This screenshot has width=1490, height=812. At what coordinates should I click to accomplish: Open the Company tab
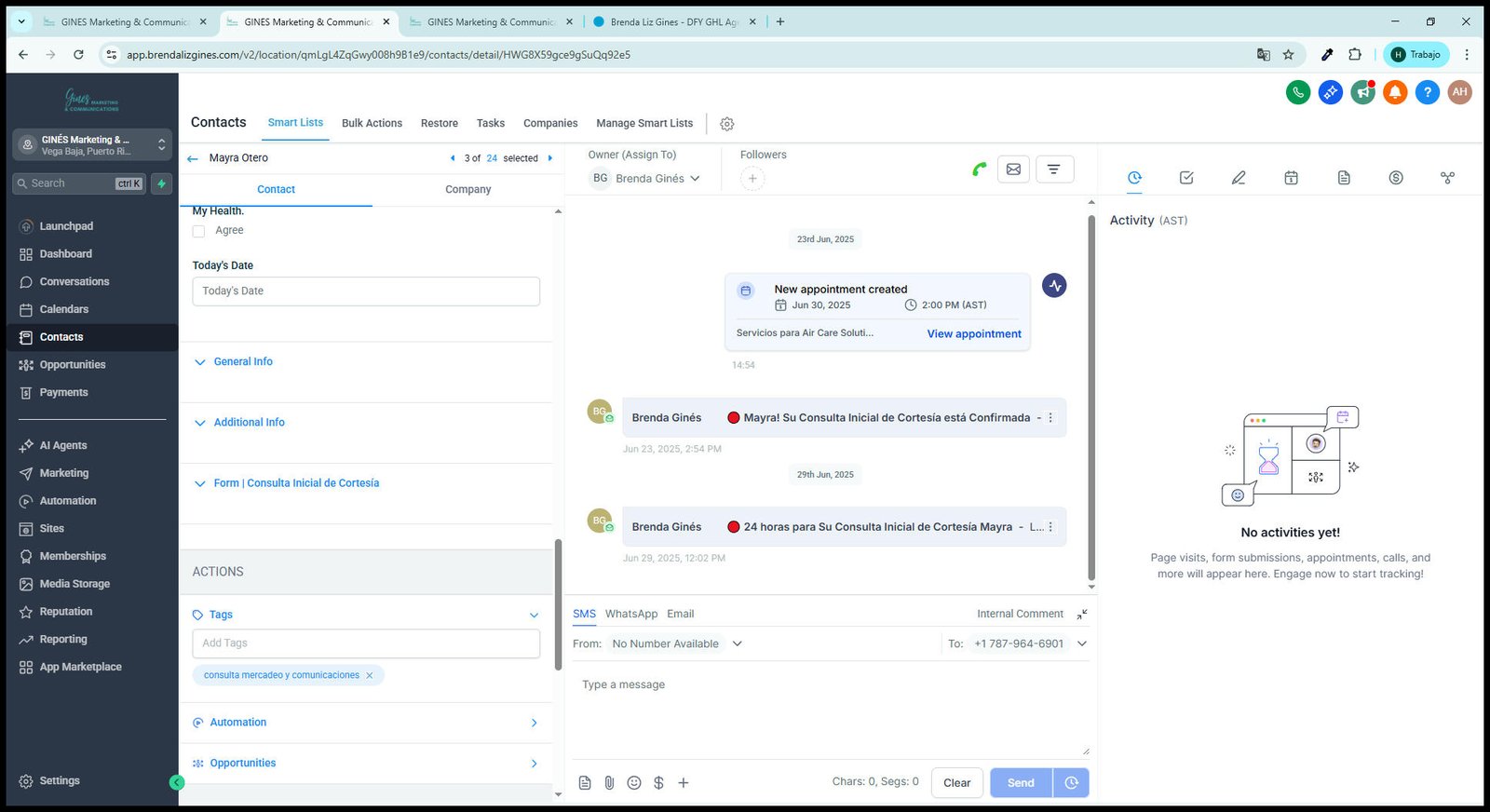(467, 190)
